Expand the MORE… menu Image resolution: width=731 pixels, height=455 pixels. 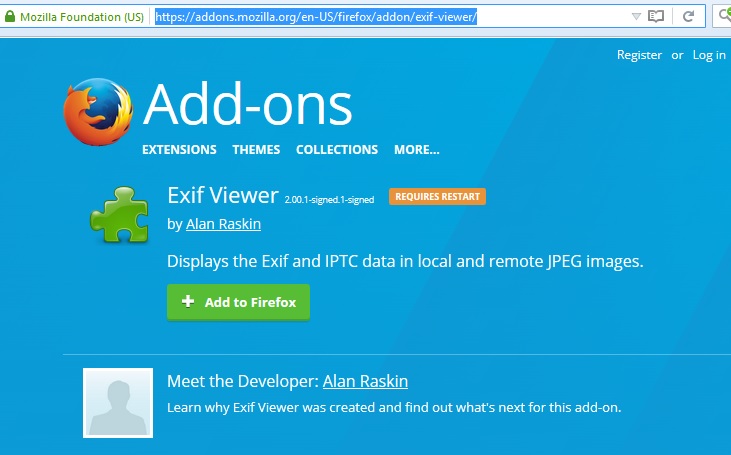point(417,150)
